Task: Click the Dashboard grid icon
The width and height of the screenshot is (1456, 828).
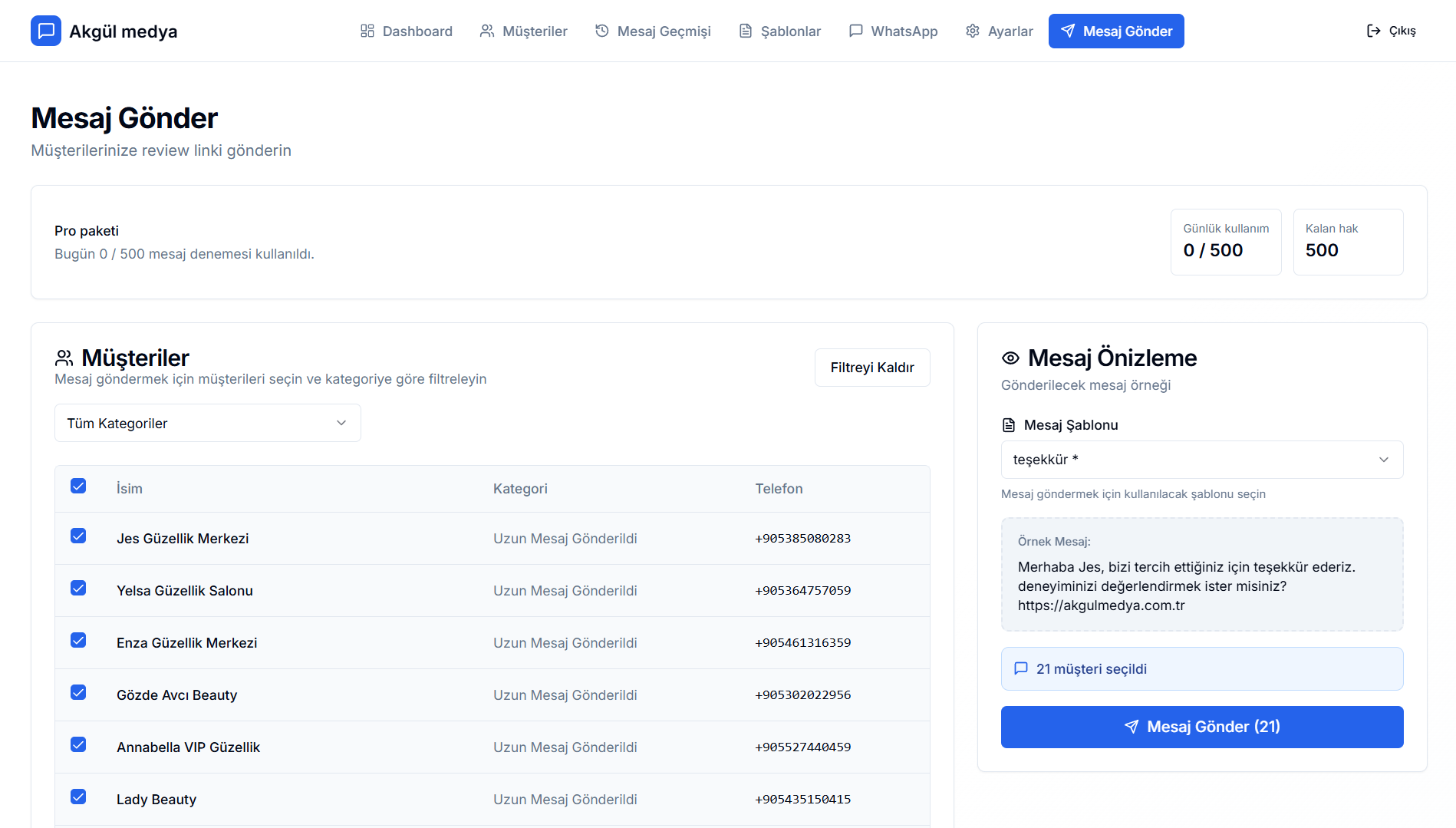Action: pyautogui.click(x=367, y=31)
